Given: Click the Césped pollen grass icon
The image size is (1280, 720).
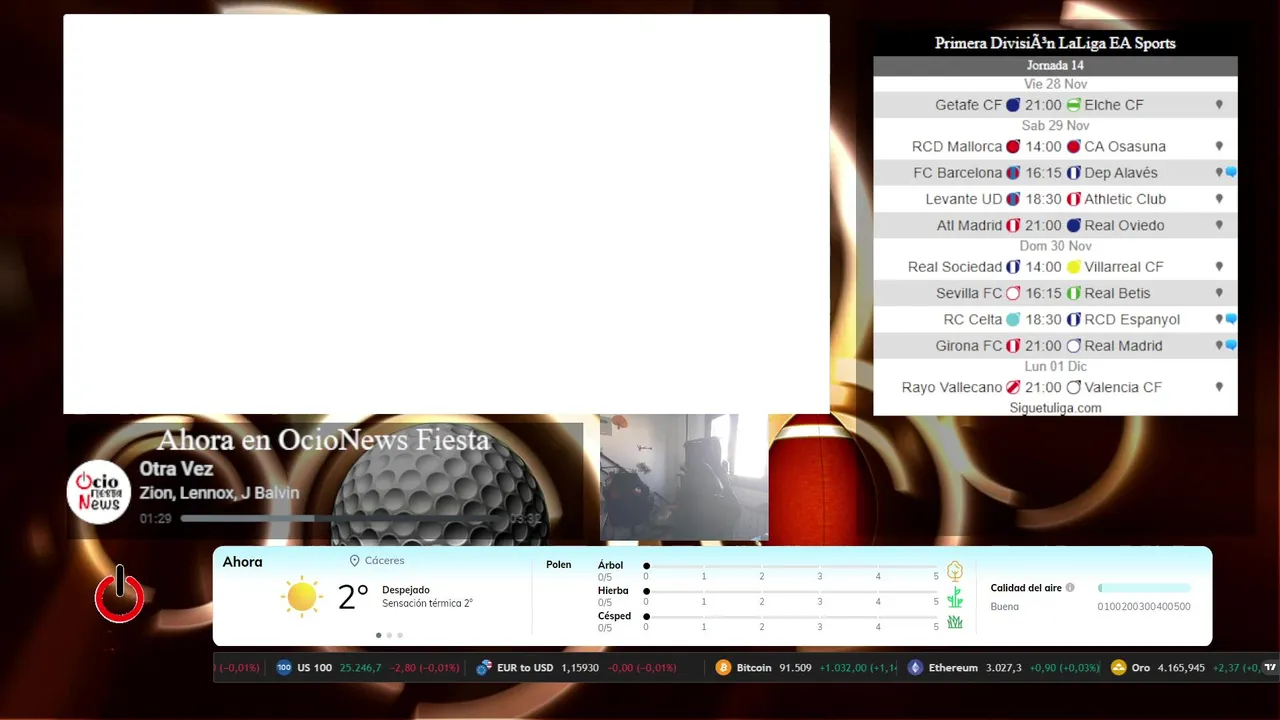Looking at the screenshot, I should tap(955, 622).
